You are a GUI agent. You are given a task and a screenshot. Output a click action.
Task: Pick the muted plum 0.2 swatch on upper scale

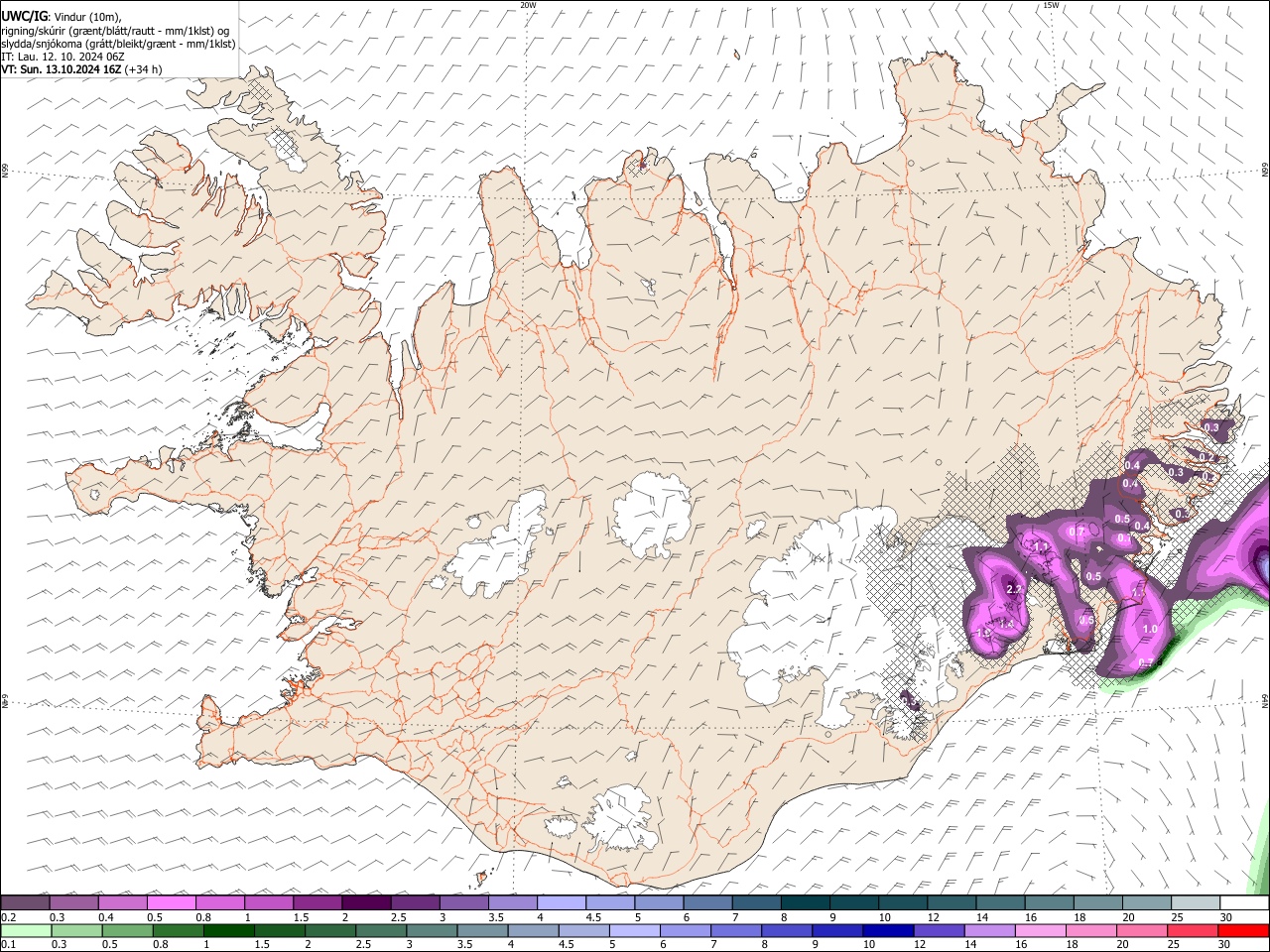click(x=25, y=903)
